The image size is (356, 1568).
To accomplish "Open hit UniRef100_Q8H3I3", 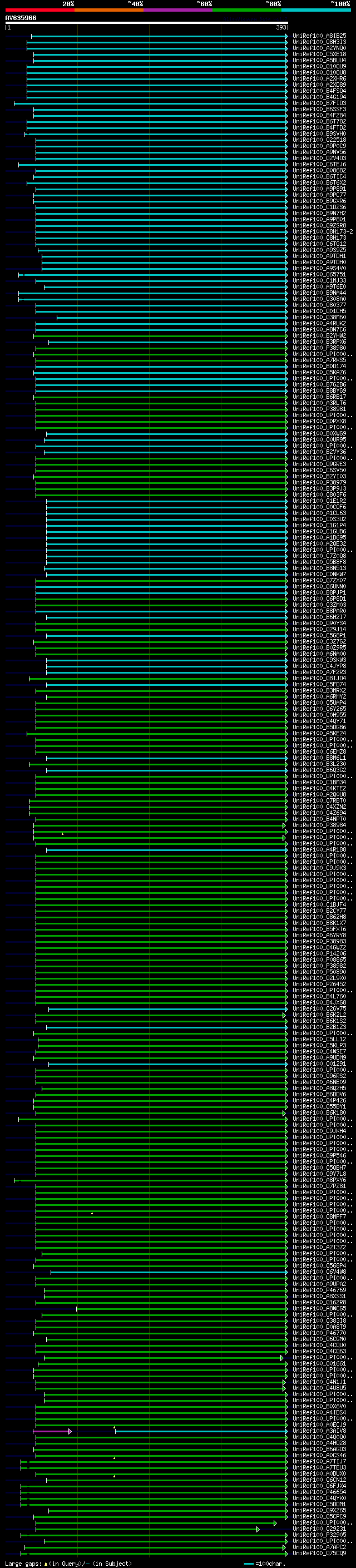I will pos(319,42).
